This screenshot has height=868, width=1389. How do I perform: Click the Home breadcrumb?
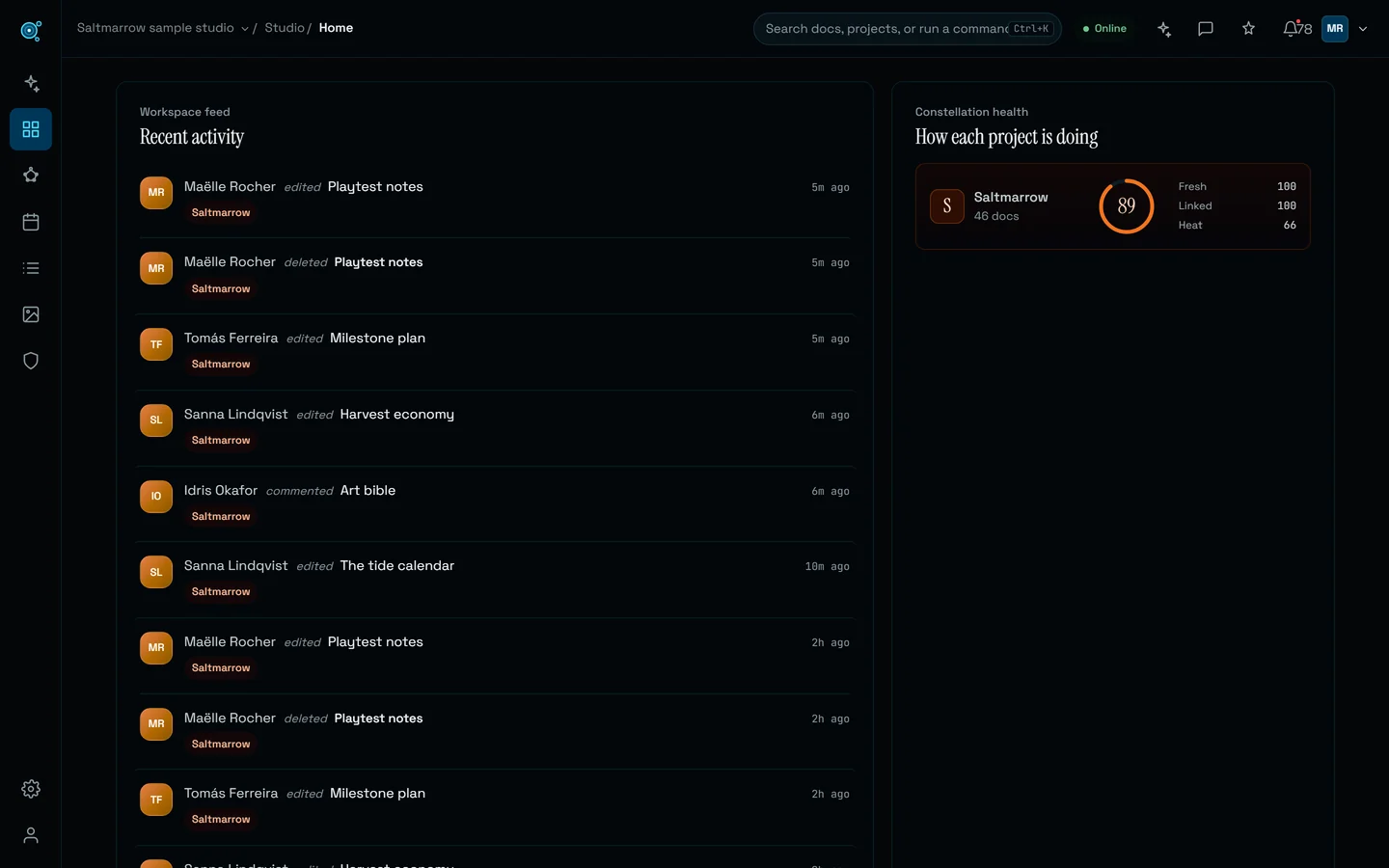[x=336, y=28]
